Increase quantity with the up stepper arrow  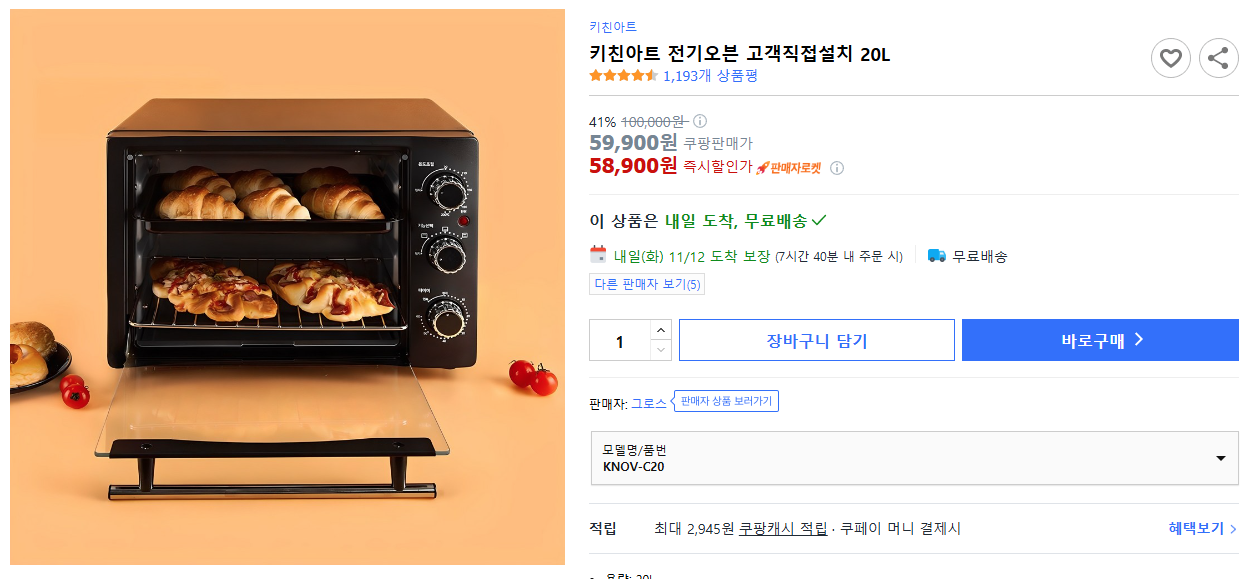click(x=660, y=330)
